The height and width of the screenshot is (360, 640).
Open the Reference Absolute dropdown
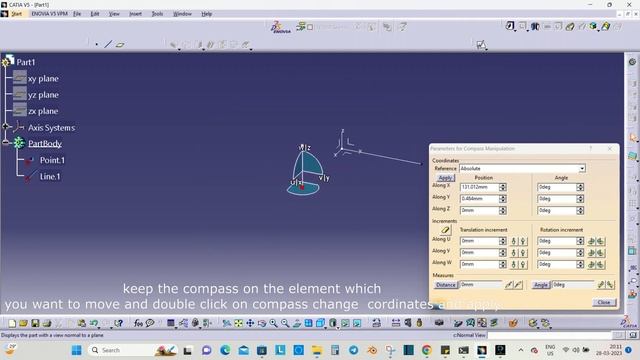click(x=582, y=169)
